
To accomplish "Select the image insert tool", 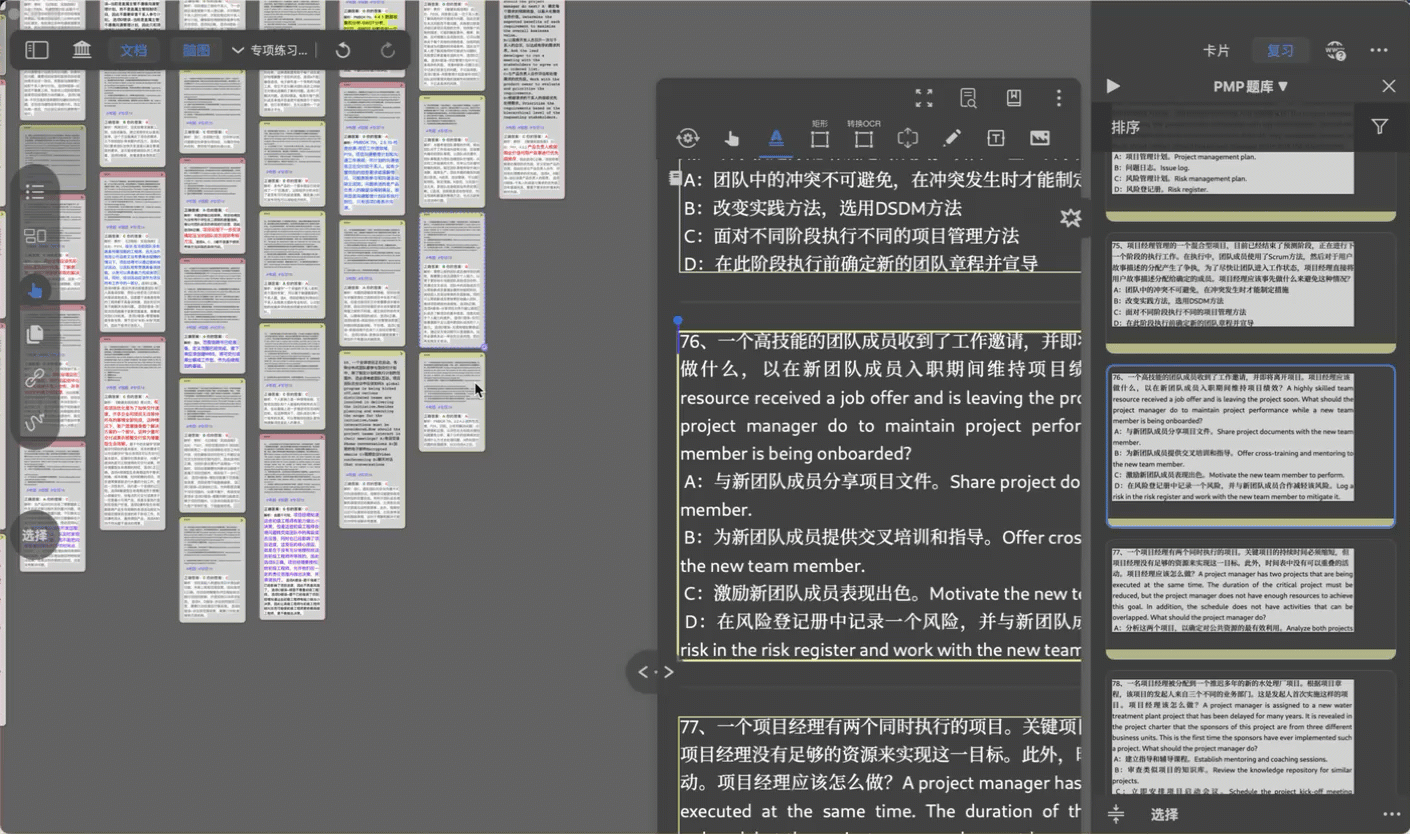I will point(1040,139).
